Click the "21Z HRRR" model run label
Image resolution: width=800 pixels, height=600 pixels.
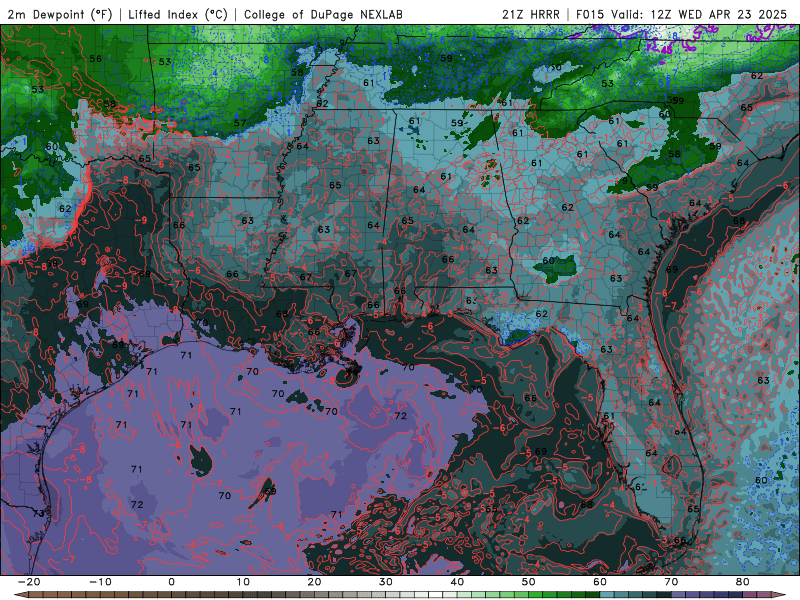531,14
